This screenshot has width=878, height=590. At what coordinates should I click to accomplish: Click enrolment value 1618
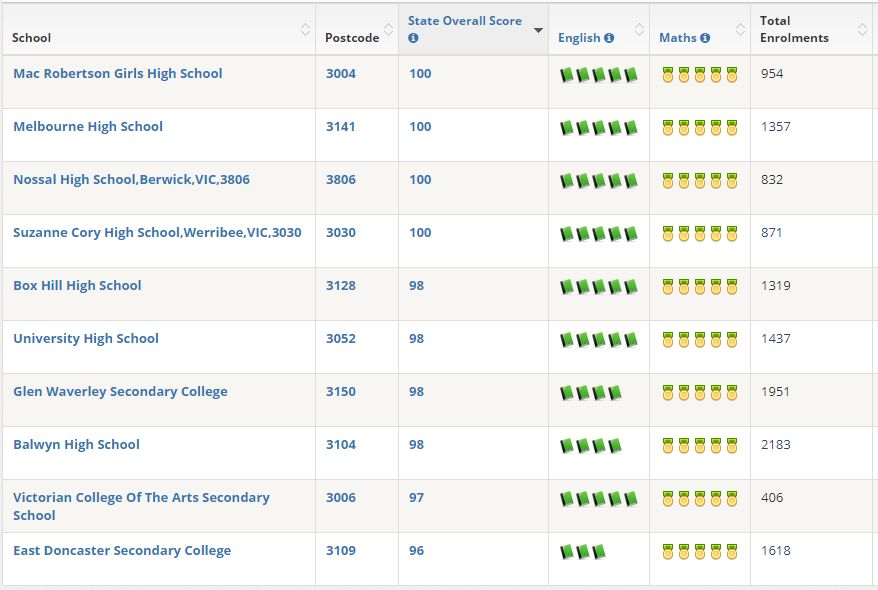click(x=776, y=550)
